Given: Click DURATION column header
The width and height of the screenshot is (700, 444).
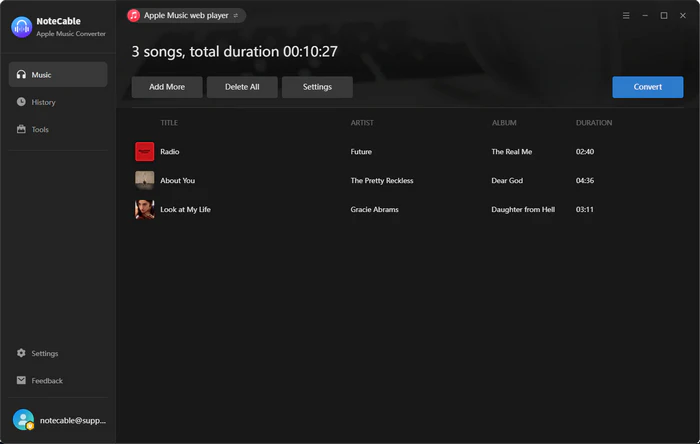Looking at the screenshot, I should pos(594,123).
